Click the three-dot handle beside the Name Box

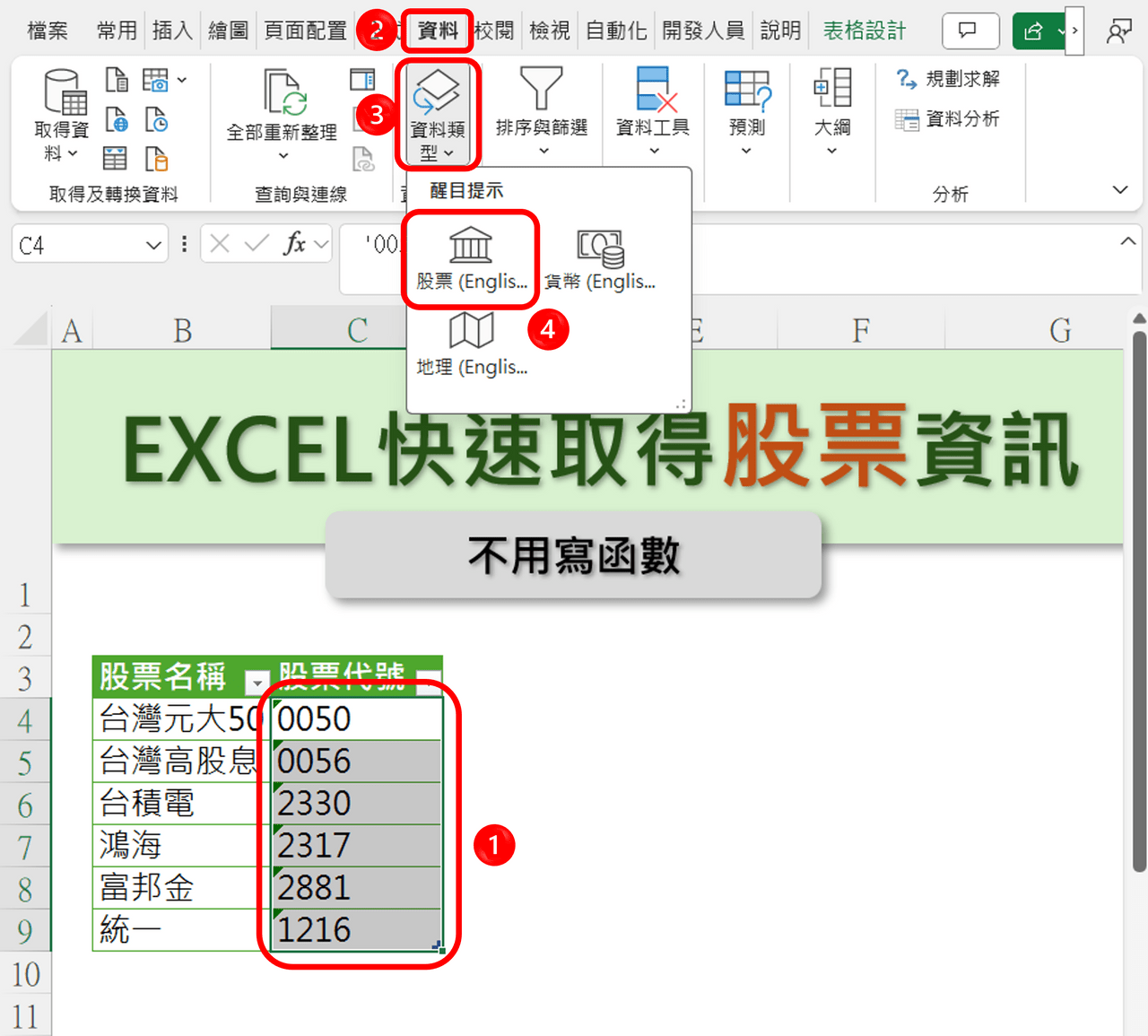184,244
